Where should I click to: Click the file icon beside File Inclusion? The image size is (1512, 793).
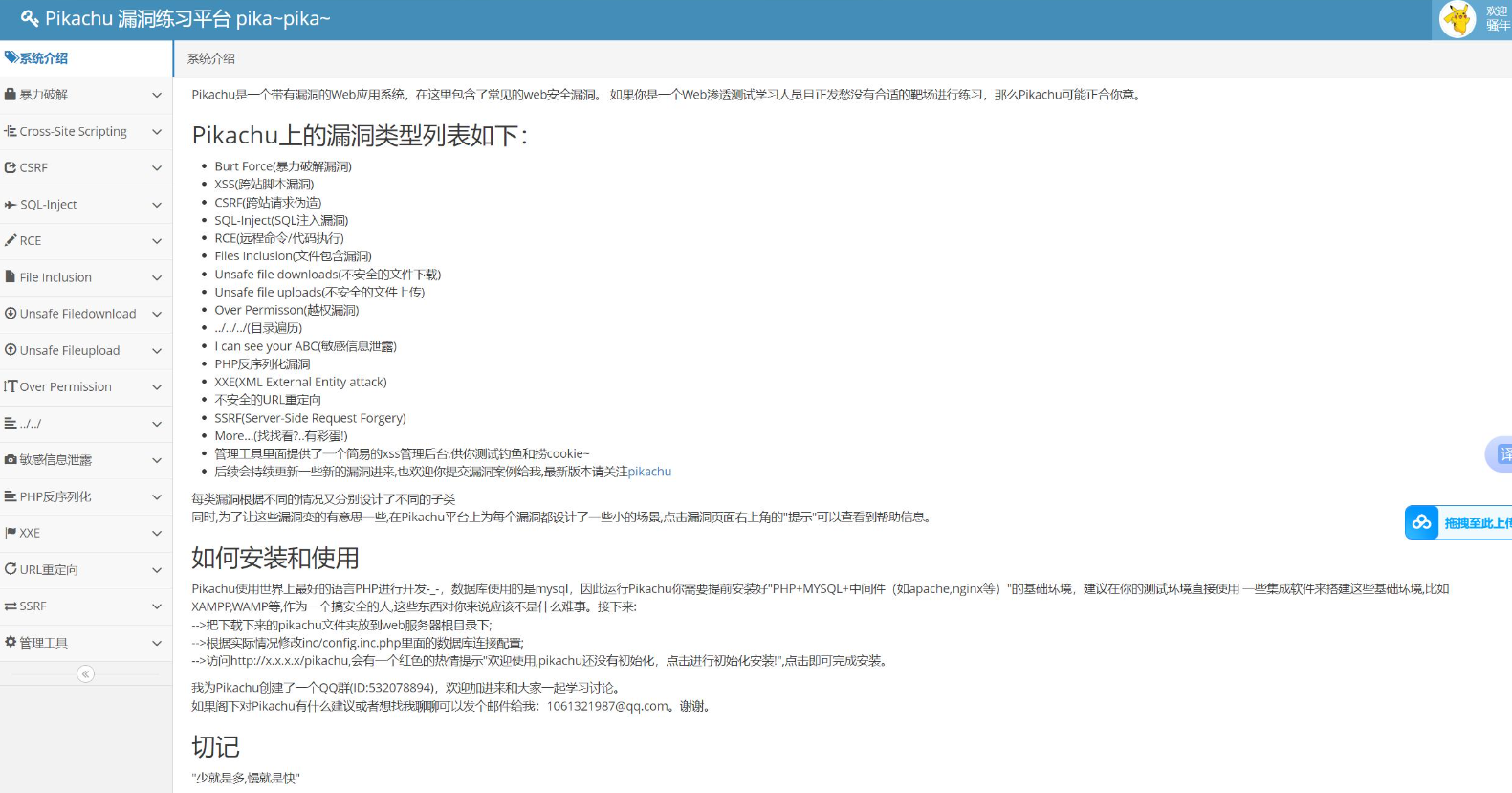(x=11, y=276)
